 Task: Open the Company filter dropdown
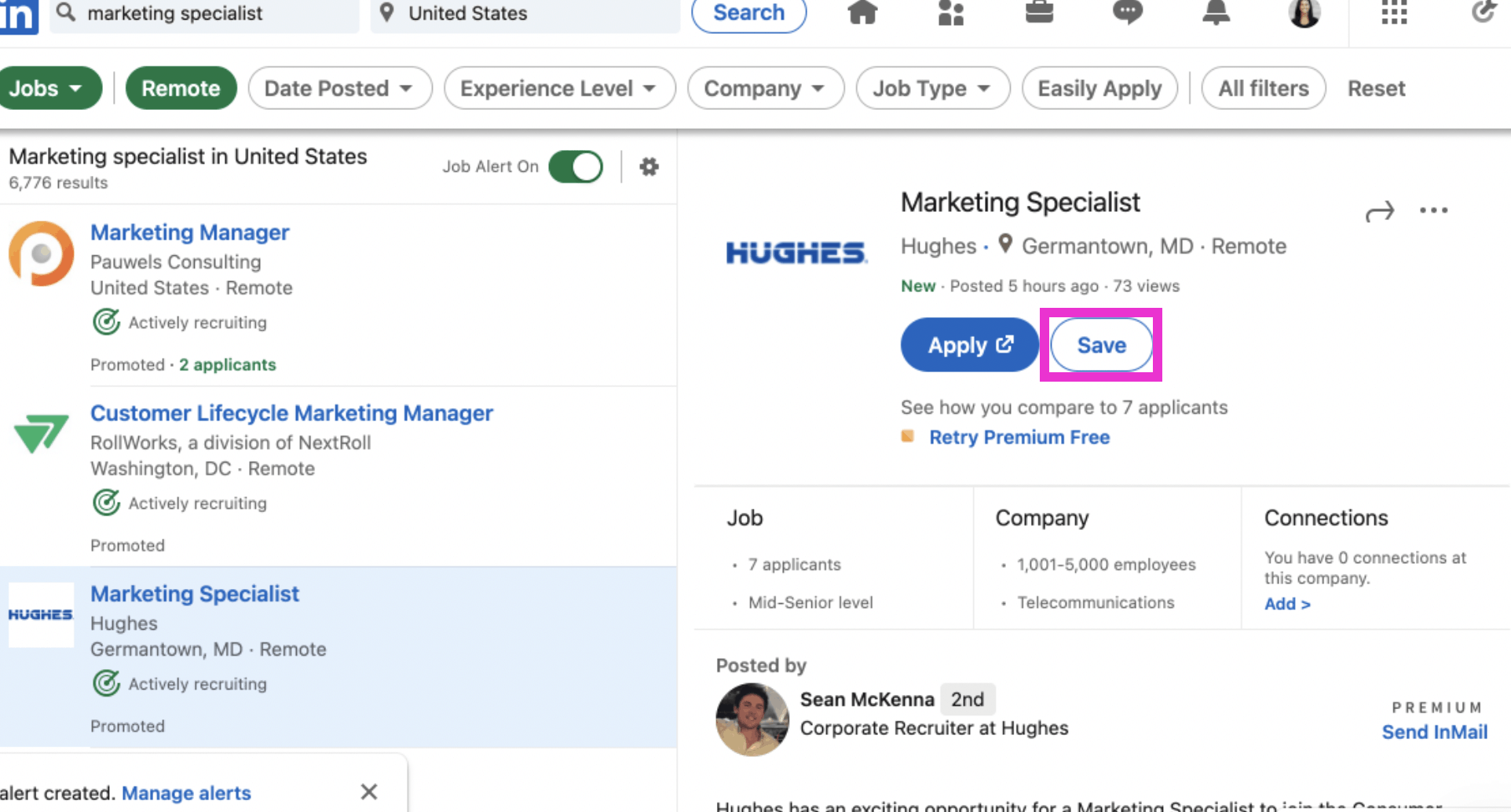pos(766,88)
